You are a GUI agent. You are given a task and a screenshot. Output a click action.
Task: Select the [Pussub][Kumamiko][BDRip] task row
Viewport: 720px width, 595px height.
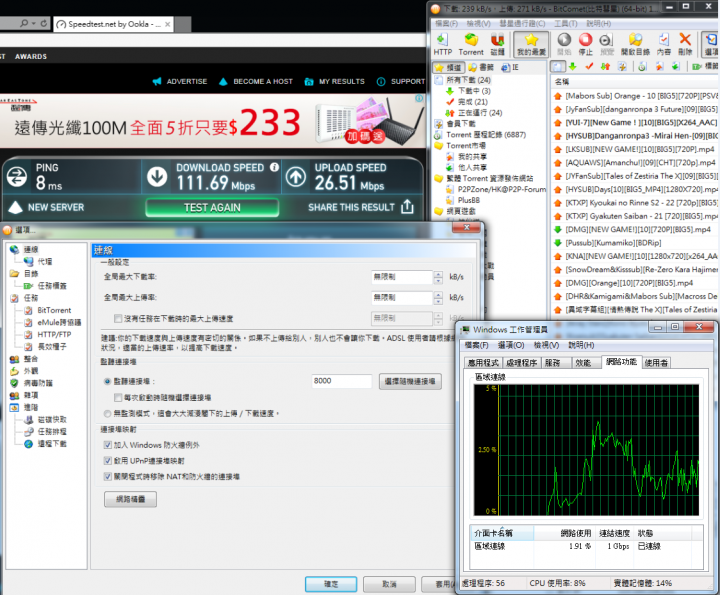pos(635,242)
